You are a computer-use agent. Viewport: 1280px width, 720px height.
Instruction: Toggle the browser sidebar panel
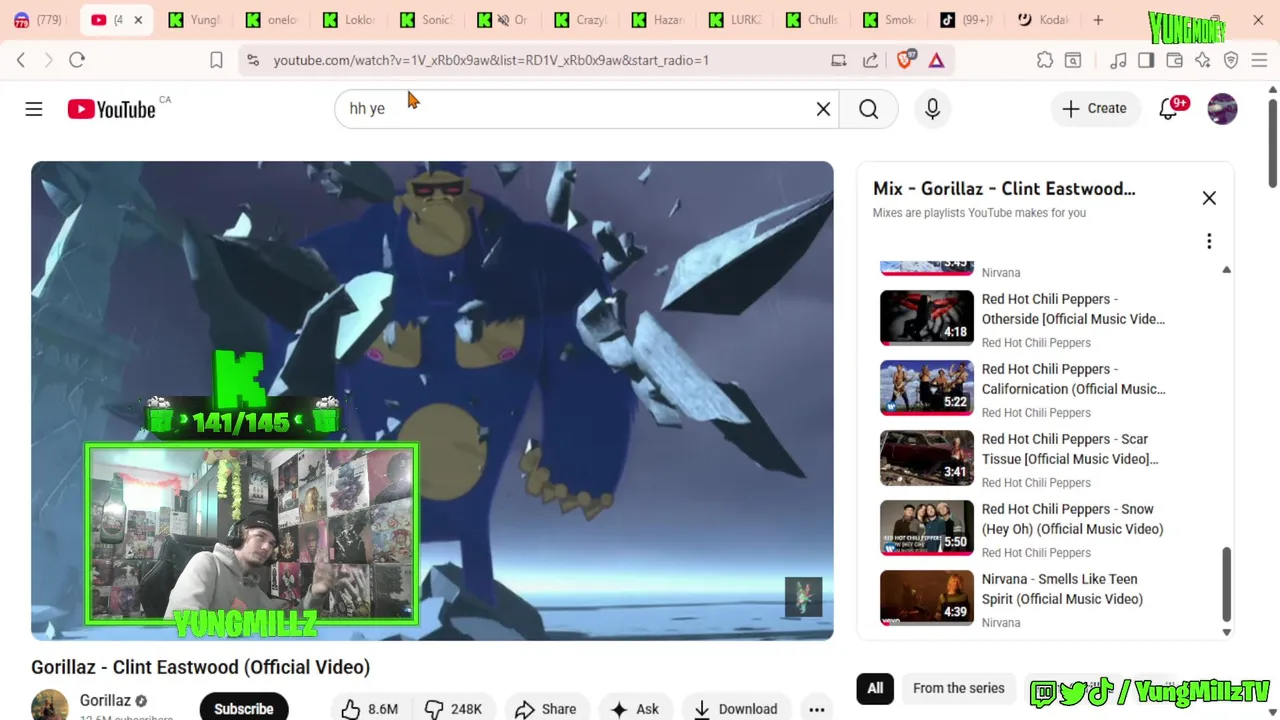point(1146,60)
